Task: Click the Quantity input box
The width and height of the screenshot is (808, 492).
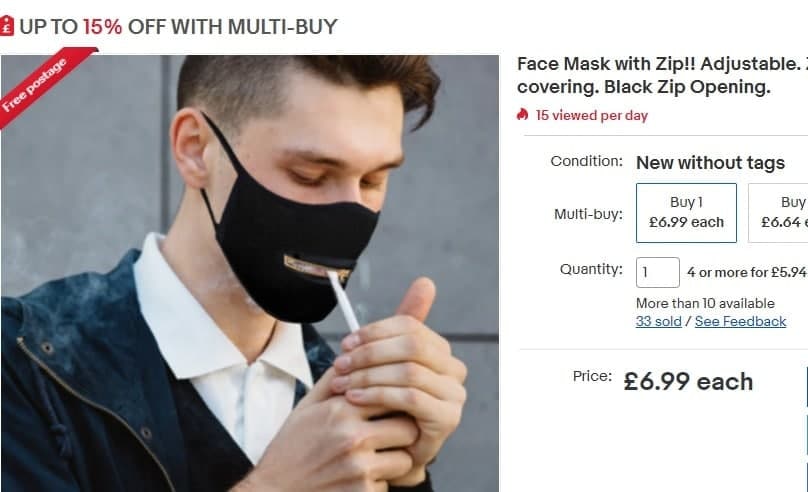Action: pyautogui.click(x=658, y=271)
